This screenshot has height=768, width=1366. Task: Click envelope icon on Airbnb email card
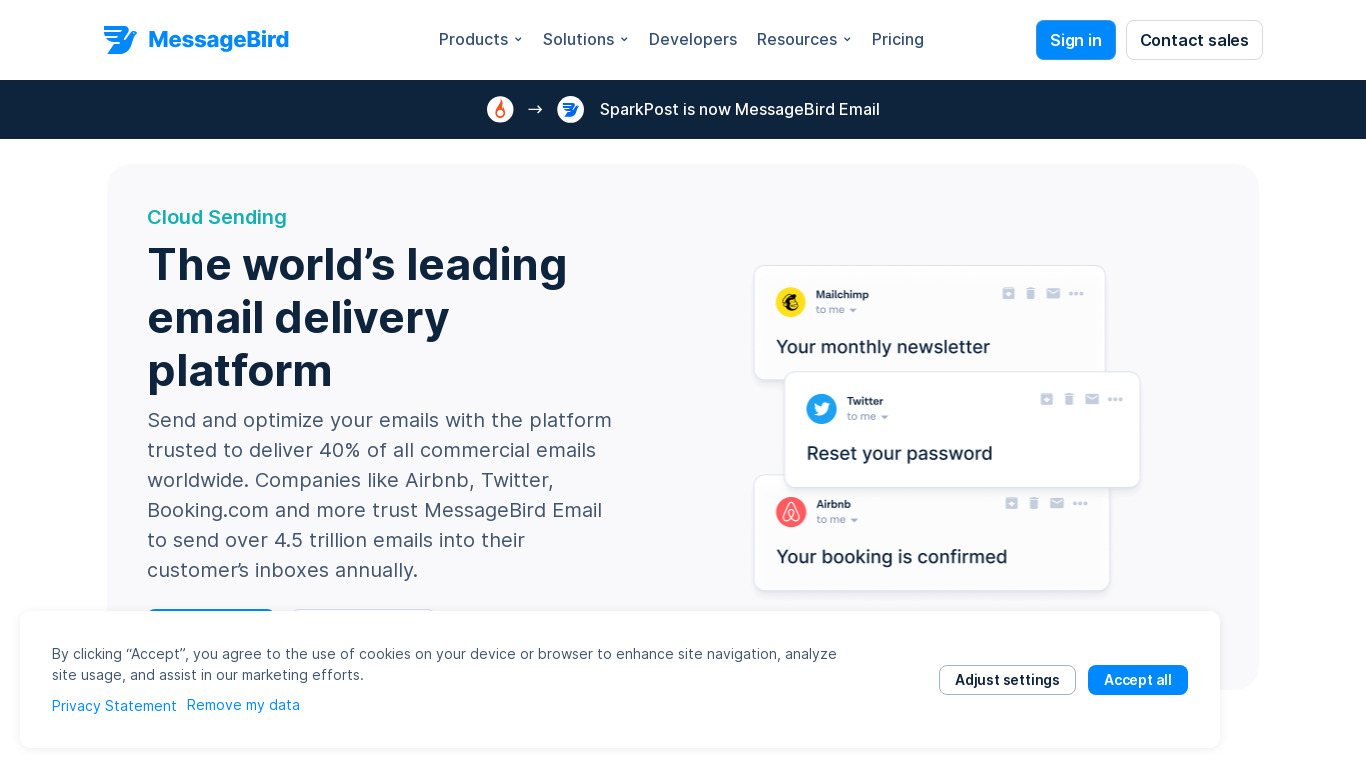pyautogui.click(x=1057, y=503)
